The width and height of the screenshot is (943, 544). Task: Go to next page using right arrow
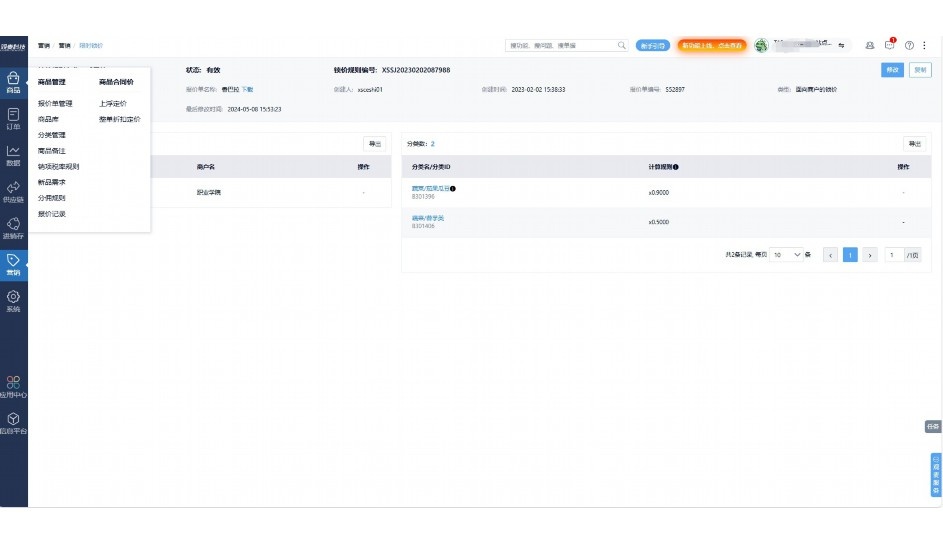869,255
